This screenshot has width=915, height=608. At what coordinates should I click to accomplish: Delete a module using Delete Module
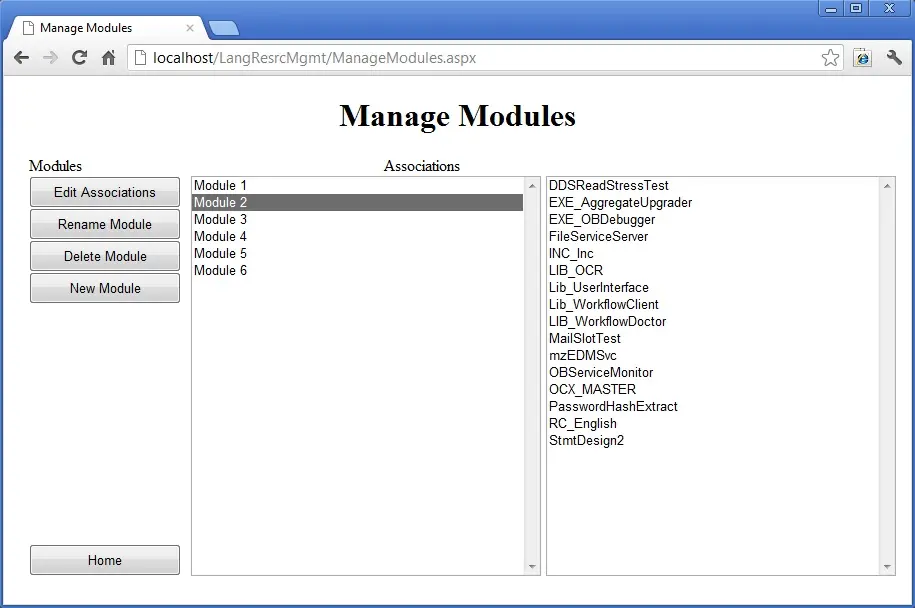click(x=104, y=256)
